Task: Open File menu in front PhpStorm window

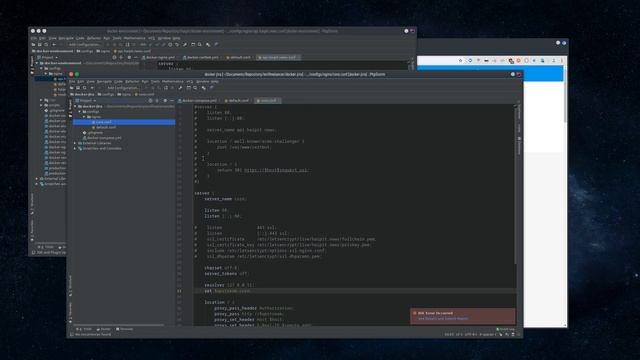Action: pos(72,82)
